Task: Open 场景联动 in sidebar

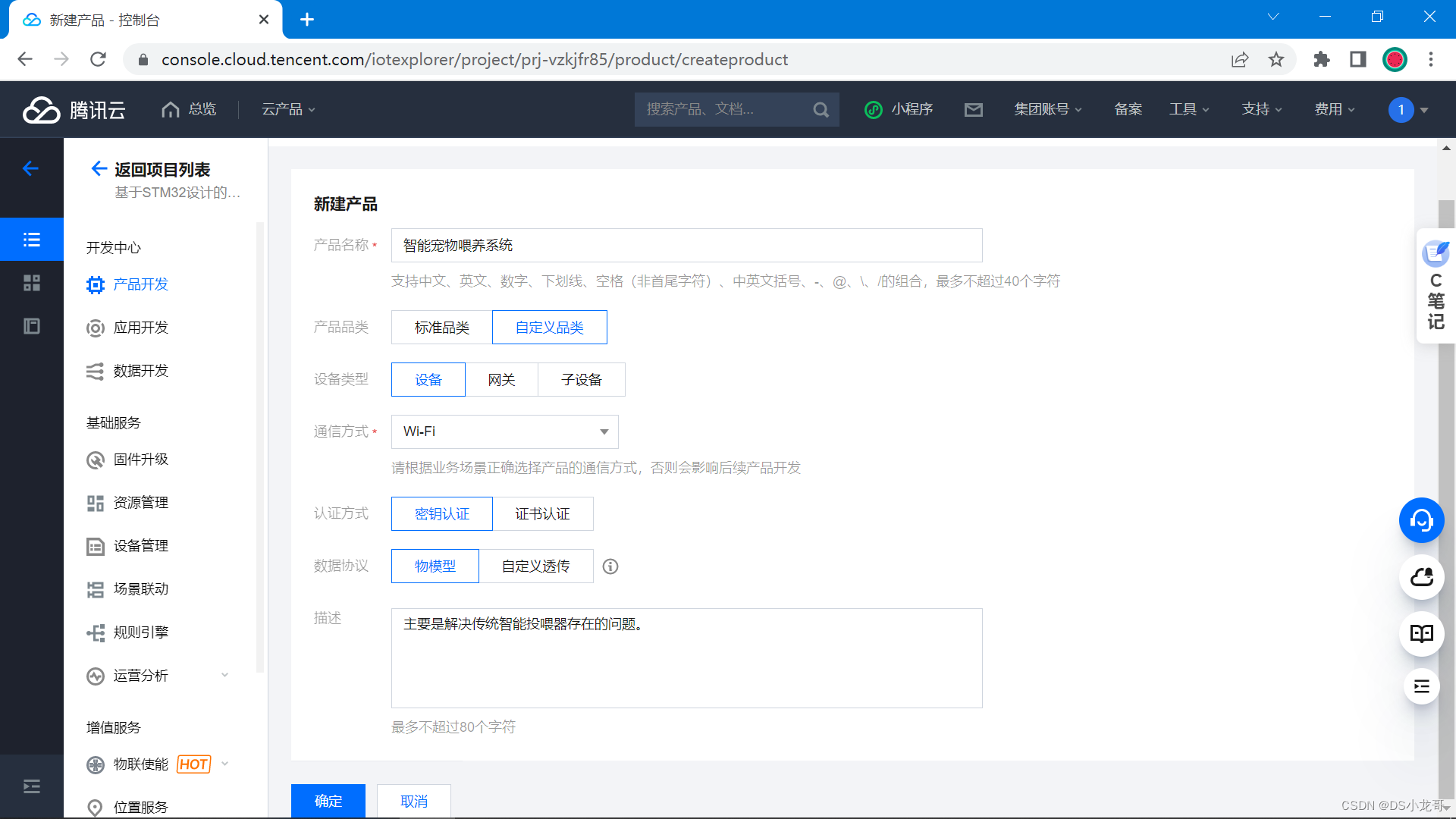Action: coord(127,589)
